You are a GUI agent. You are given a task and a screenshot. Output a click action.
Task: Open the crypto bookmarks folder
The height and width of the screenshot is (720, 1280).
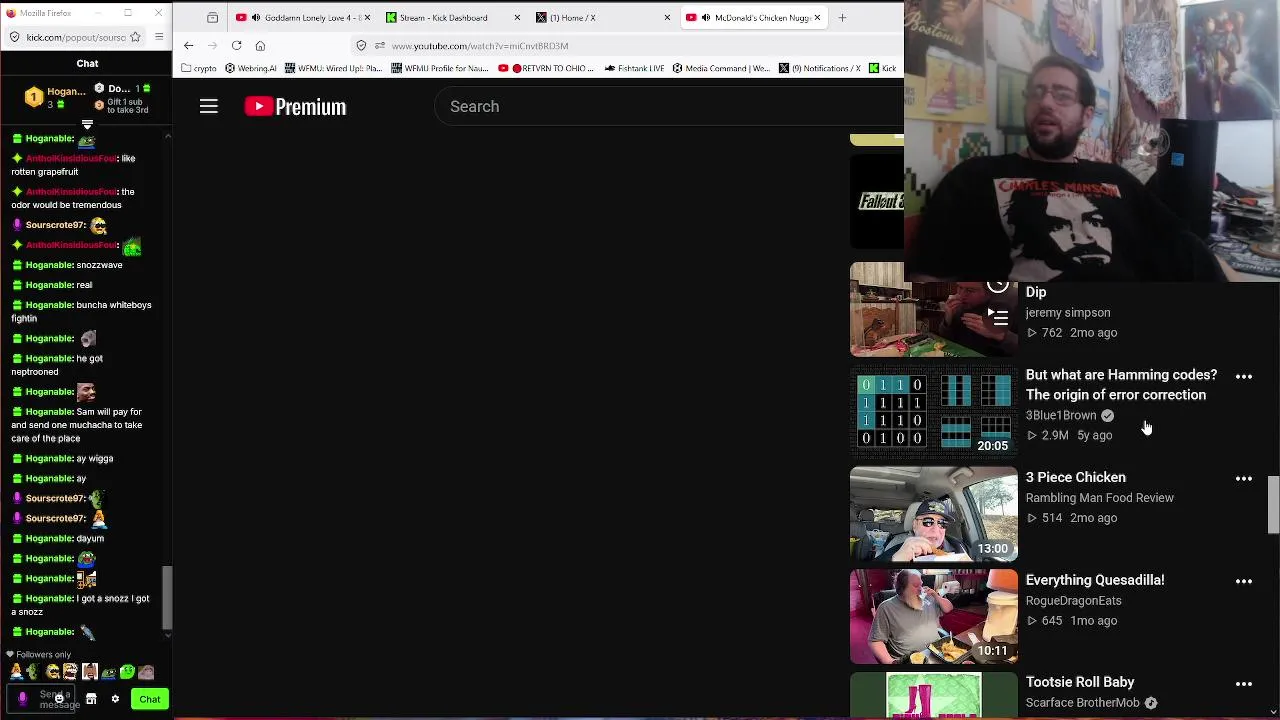point(199,68)
